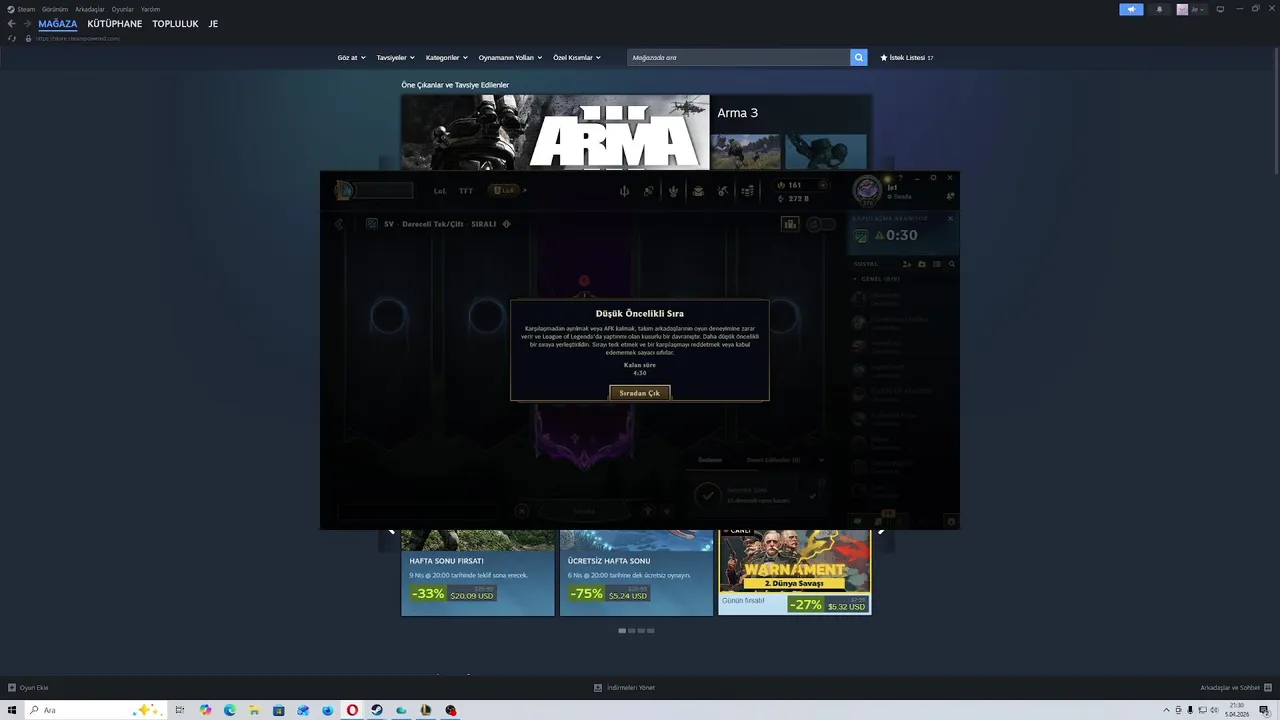Open İstek Listesi wishlist link
1280x720 pixels.
[907, 58]
